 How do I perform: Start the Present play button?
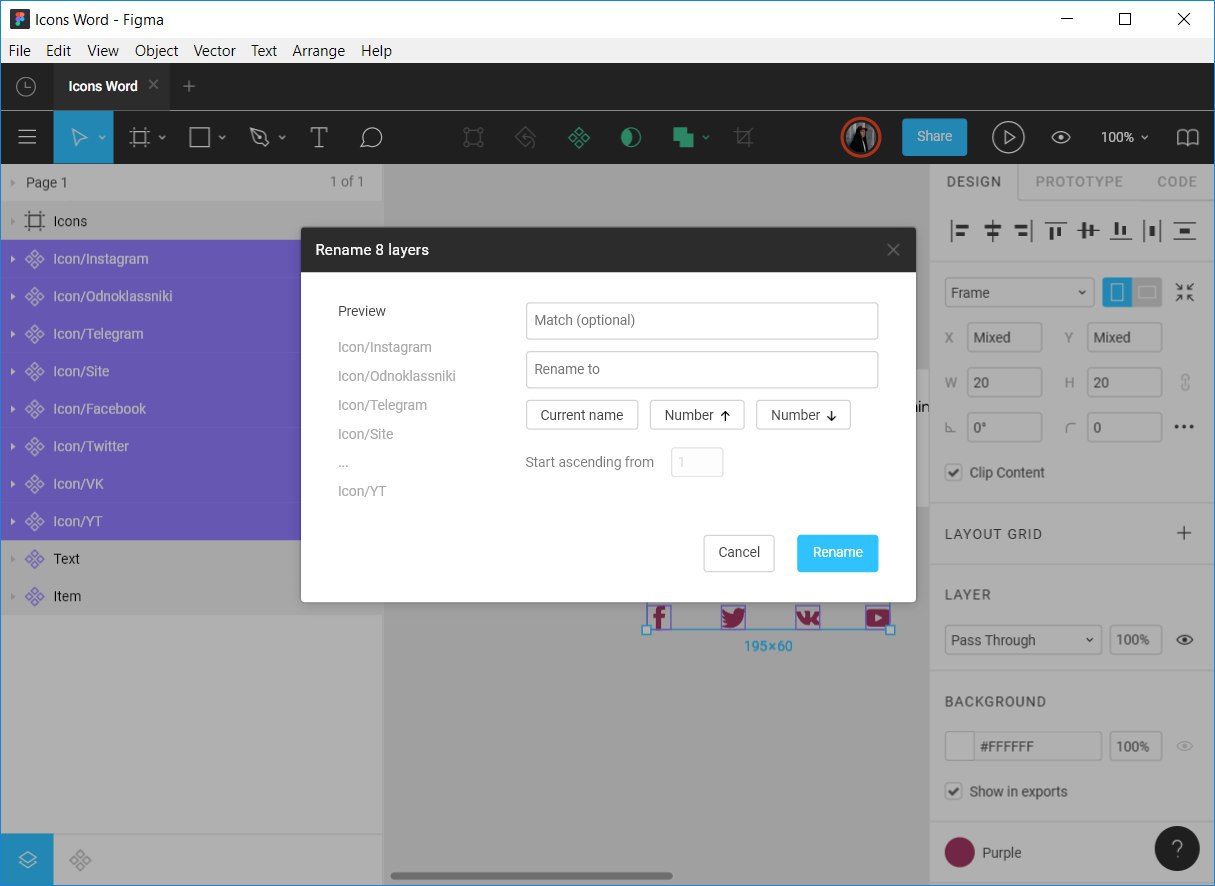click(1008, 137)
